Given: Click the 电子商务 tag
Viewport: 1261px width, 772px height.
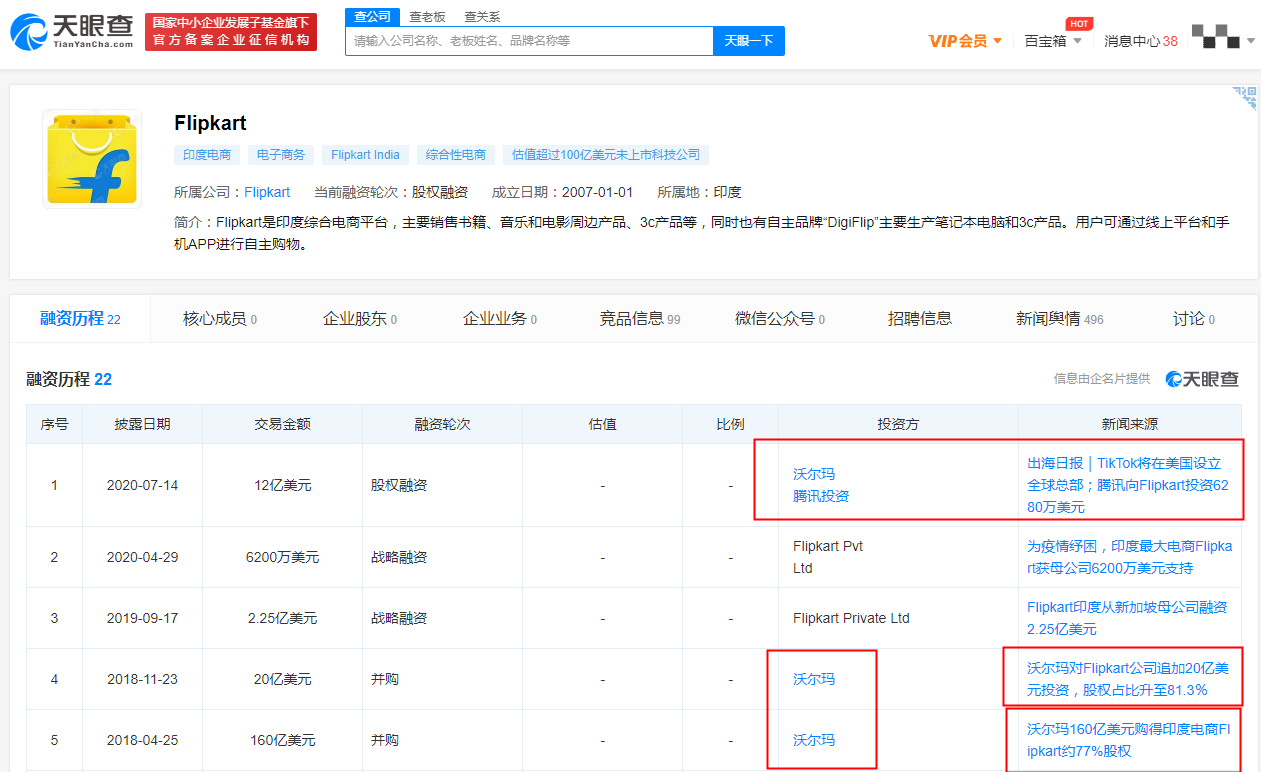Looking at the screenshot, I should pyautogui.click(x=281, y=155).
